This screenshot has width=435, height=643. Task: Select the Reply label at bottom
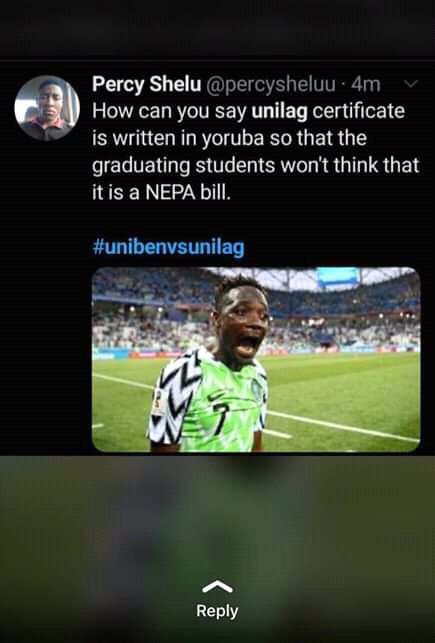[x=217, y=611]
